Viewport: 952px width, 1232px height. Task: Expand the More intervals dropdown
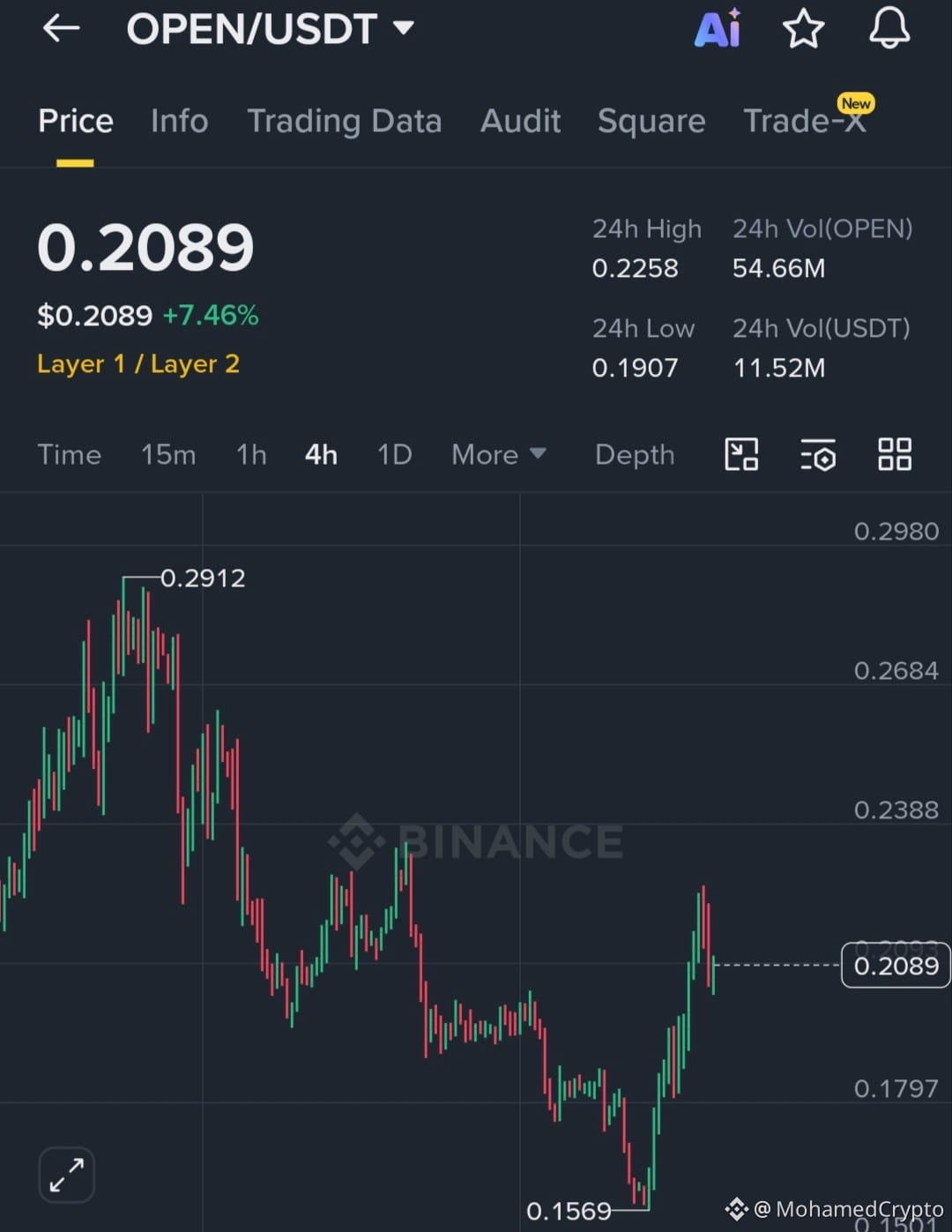[499, 455]
